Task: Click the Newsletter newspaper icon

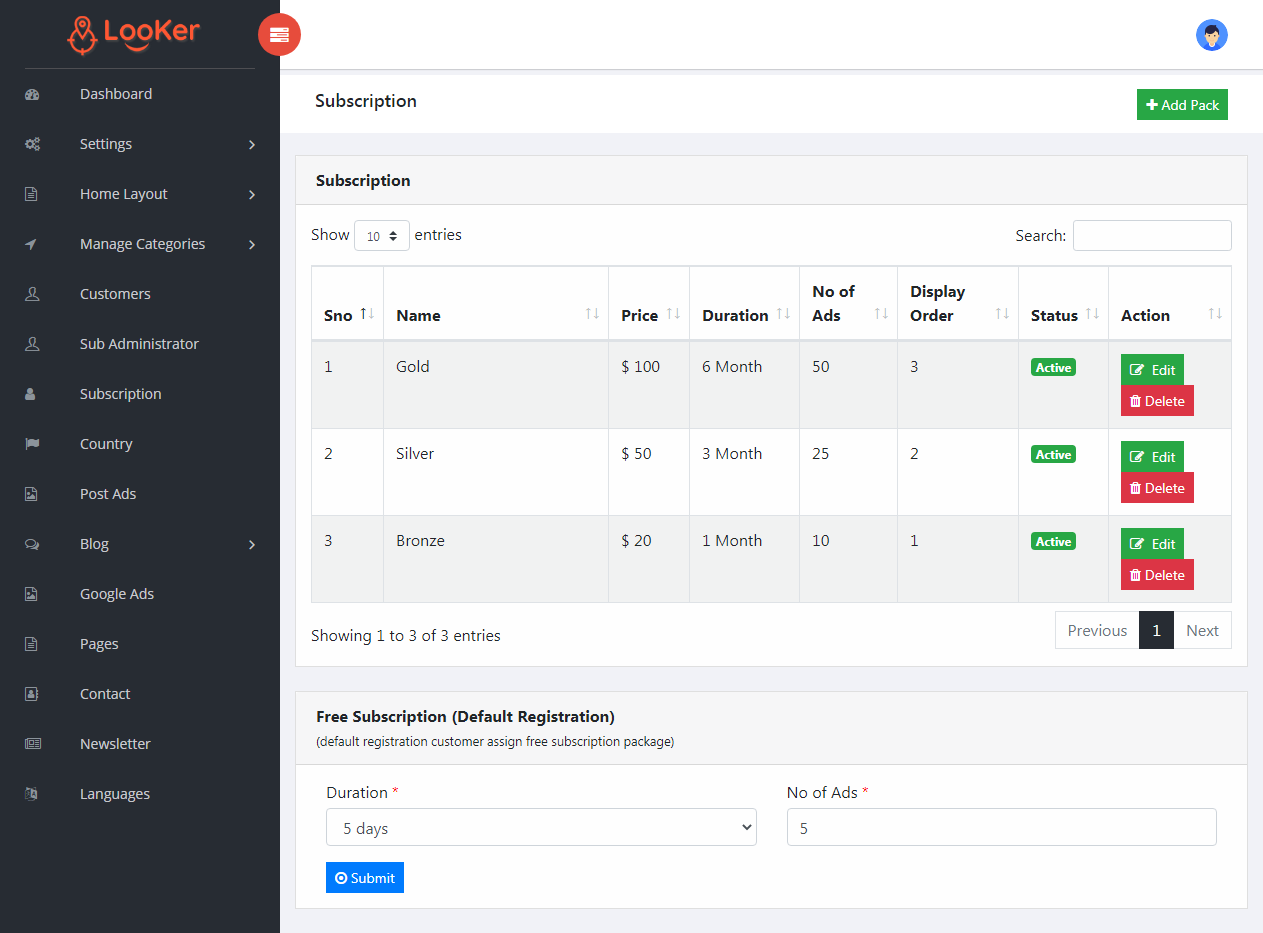Action: coord(32,744)
